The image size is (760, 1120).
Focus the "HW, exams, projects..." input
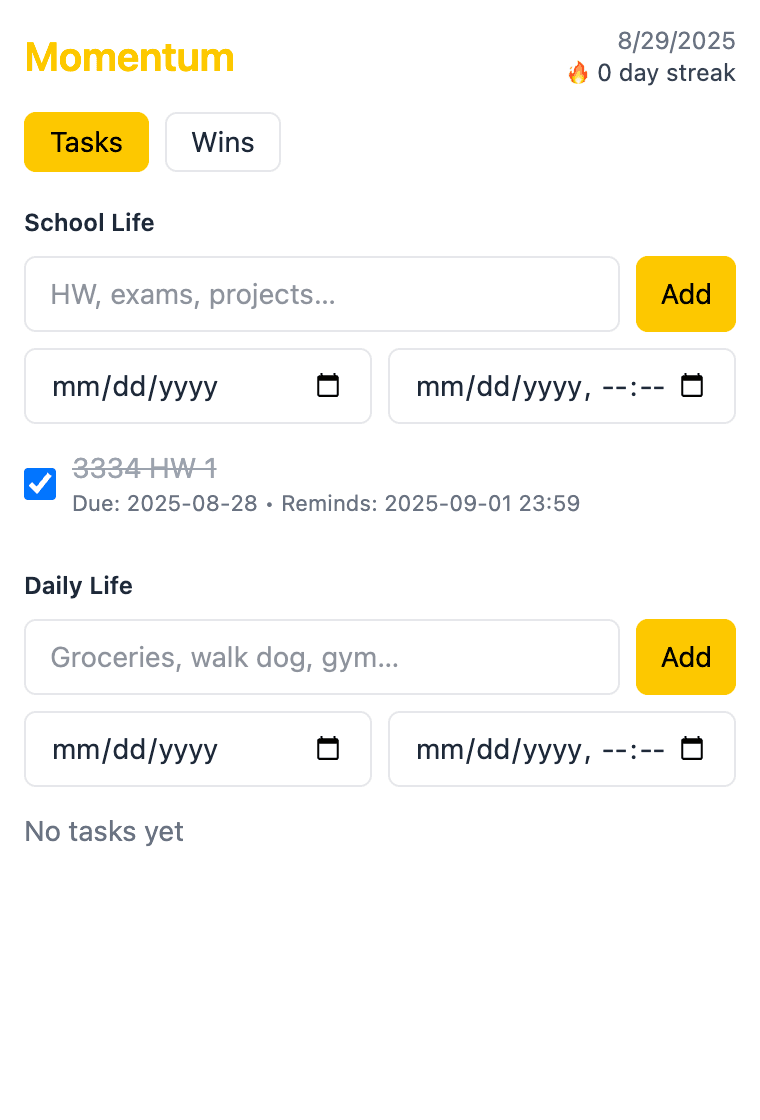[322, 294]
